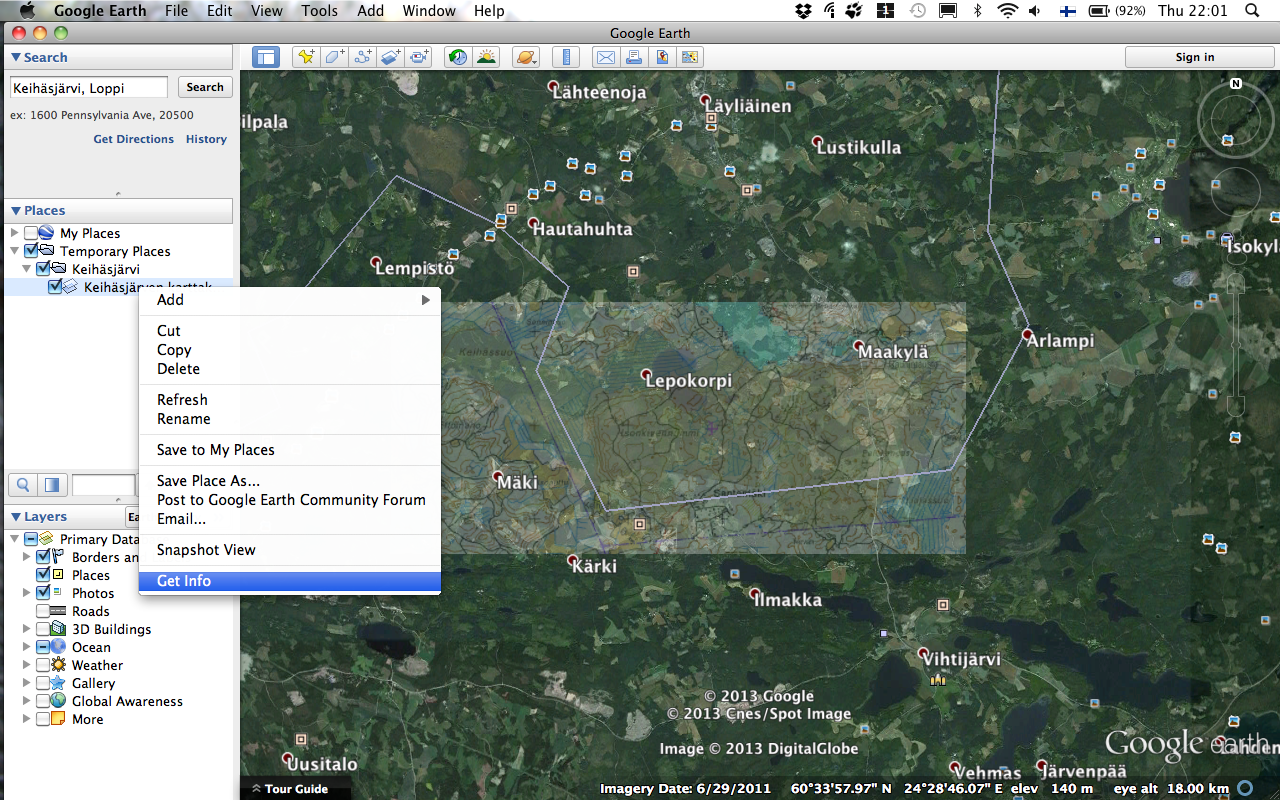Click the History link
1280x800 pixels.
[x=206, y=139]
